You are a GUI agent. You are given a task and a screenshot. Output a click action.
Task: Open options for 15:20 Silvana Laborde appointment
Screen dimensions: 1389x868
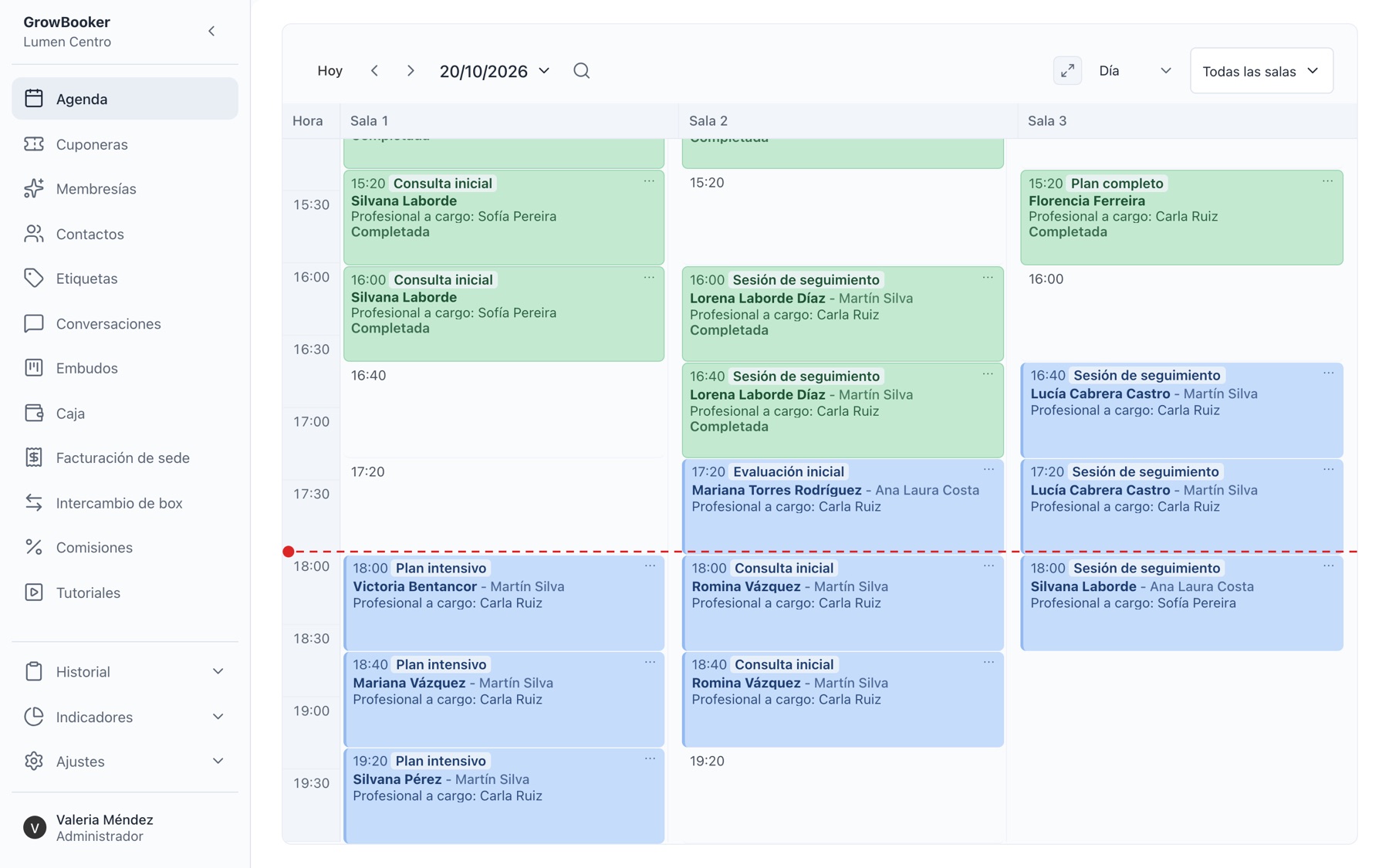tap(649, 182)
